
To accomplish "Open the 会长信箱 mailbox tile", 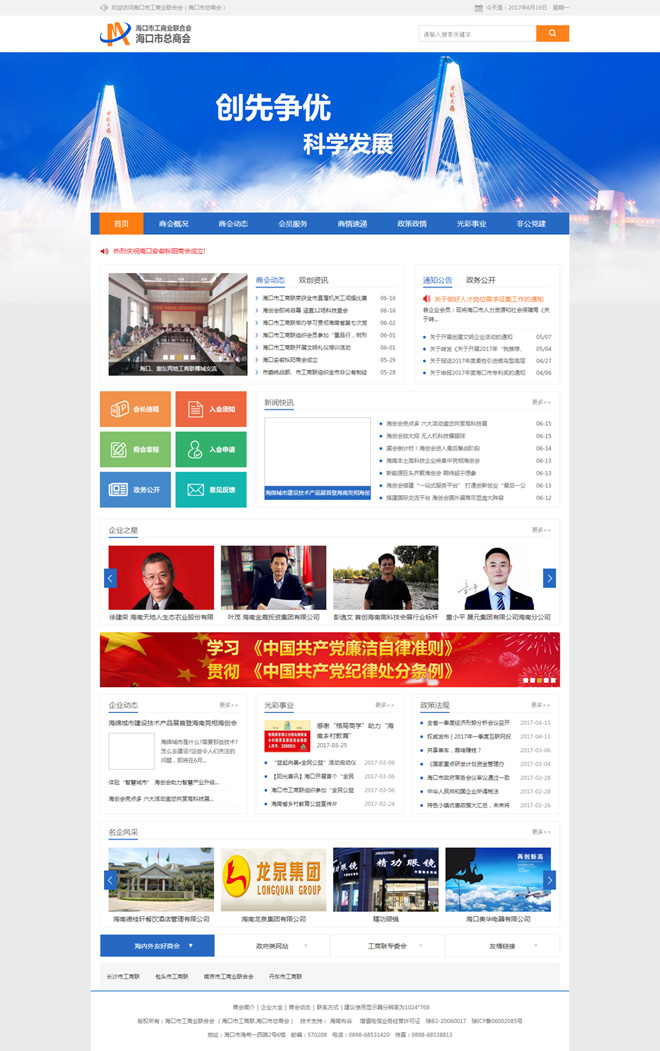I will pos(135,409).
